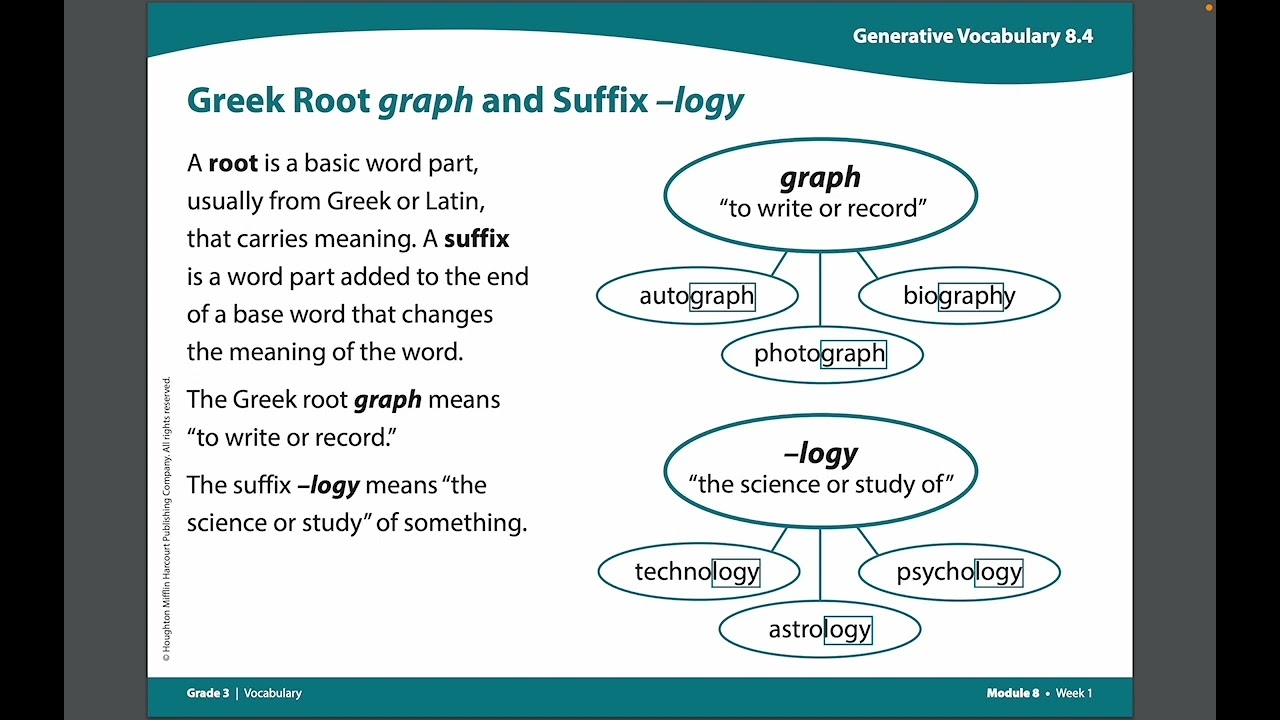
Task: Click the boxed graph inside photograph
Action: [x=855, y=354]
